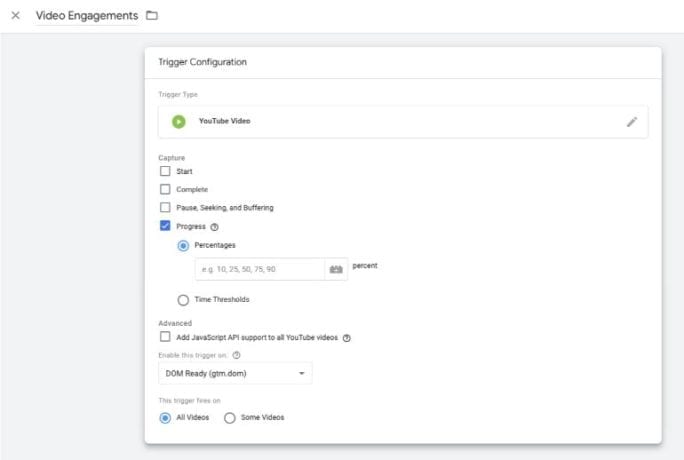Open the help icon next to Progress
The height and width of the screenshot is (460, 684).
(x=214, y=227)
